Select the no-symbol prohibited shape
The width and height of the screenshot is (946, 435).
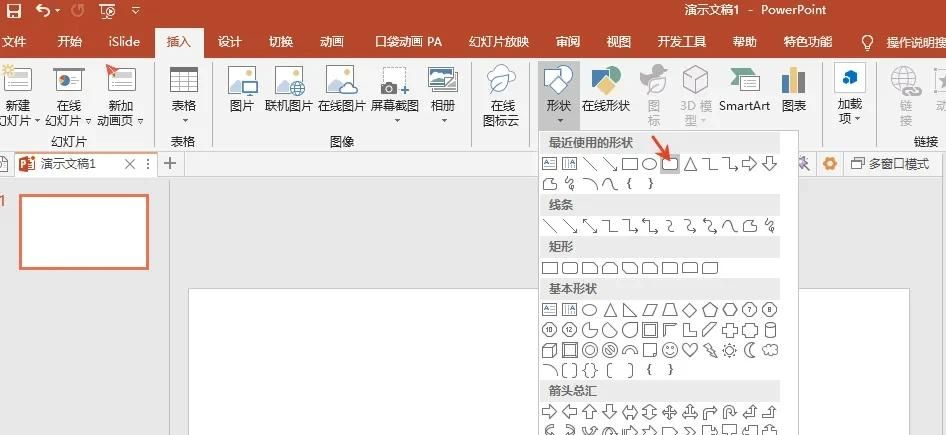[x=609, y=350]
